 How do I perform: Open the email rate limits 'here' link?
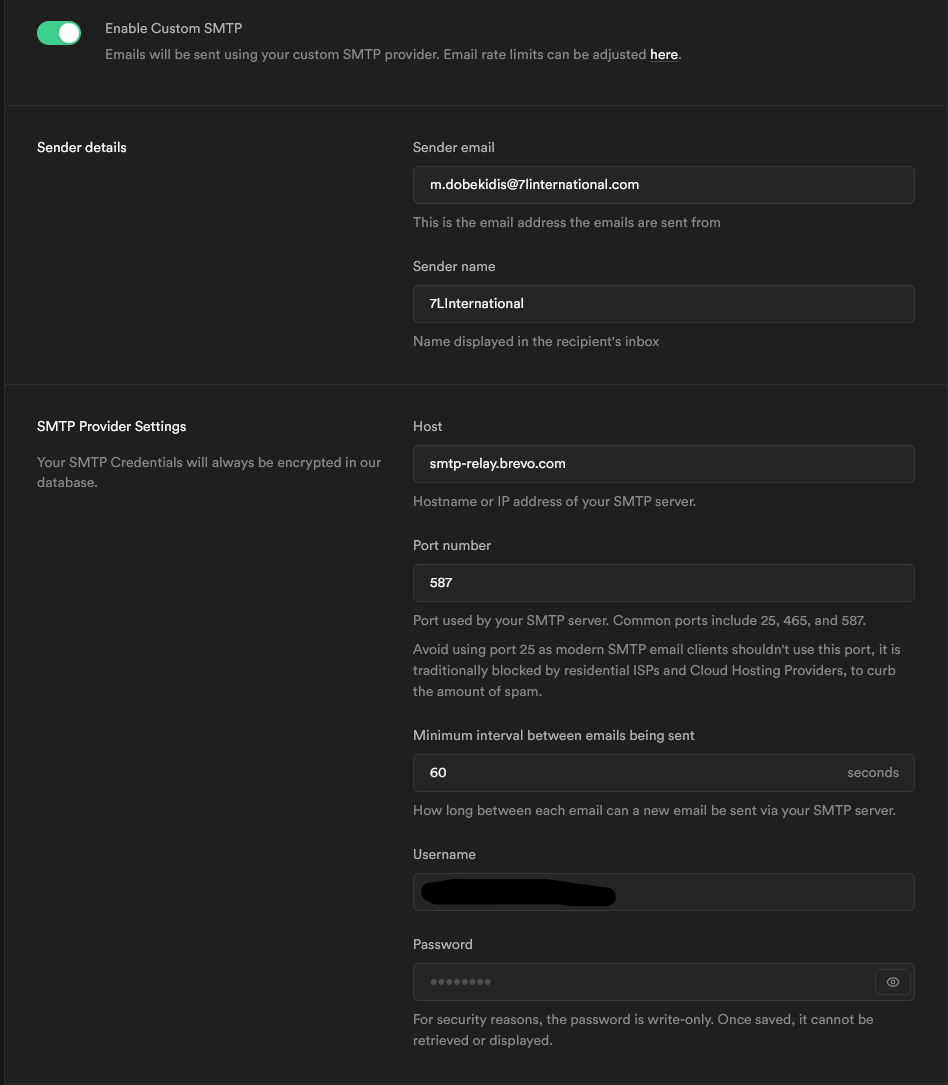[x=664, y=54]
